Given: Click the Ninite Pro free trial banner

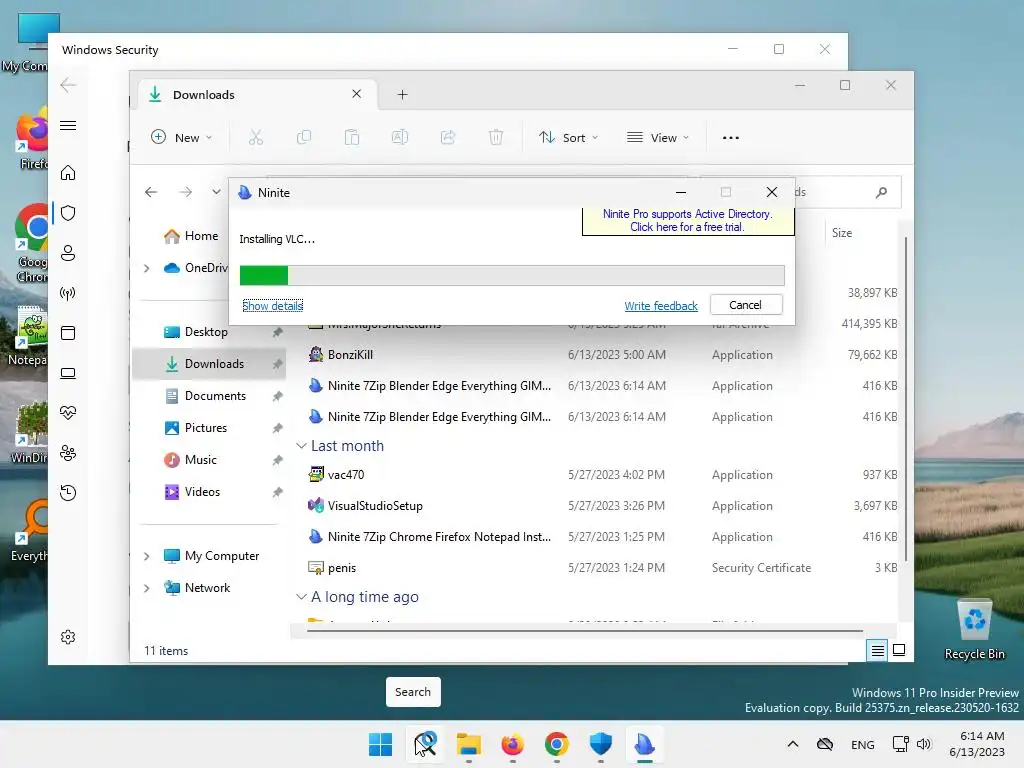Looking at the screenshot, I should [687, 221].
